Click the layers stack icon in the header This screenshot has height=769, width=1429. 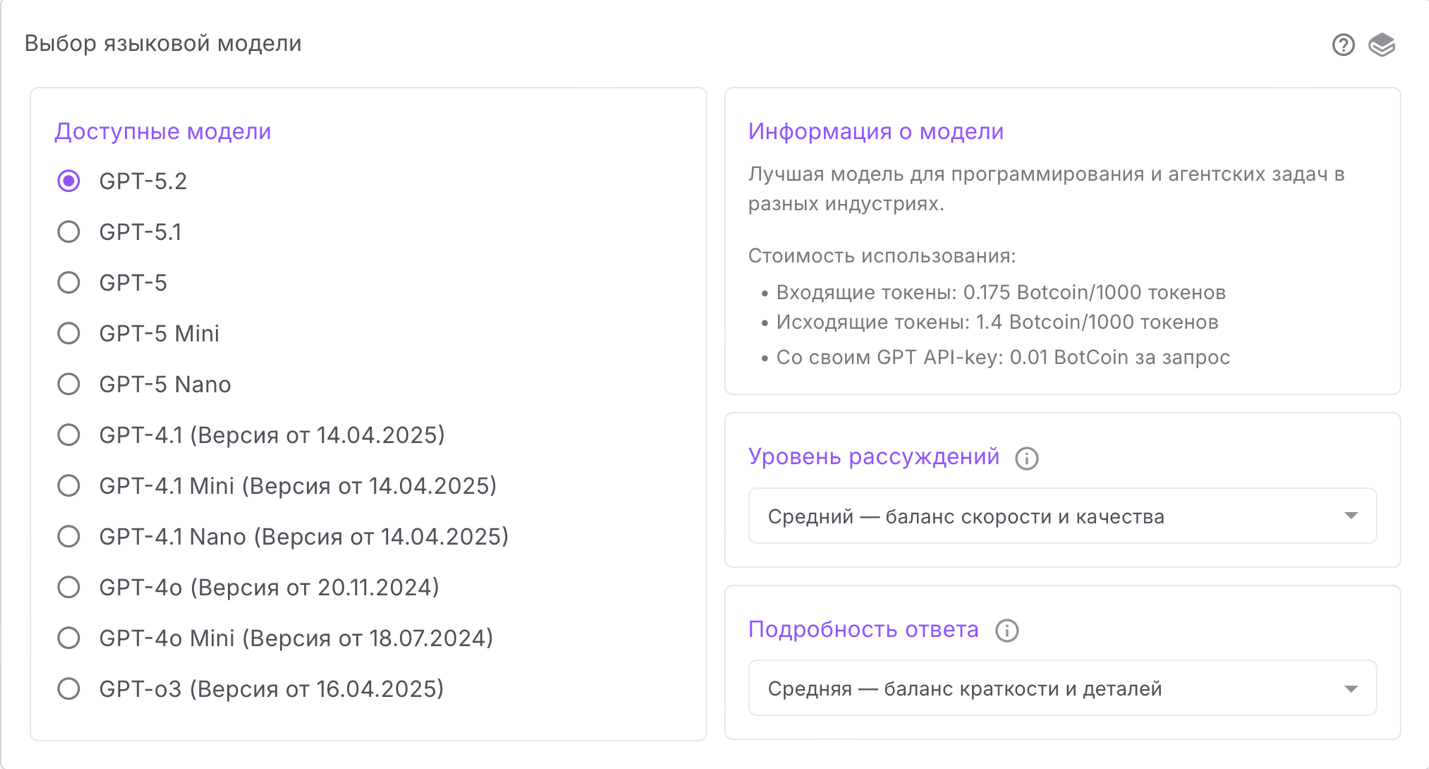[x=1383, y=44]
